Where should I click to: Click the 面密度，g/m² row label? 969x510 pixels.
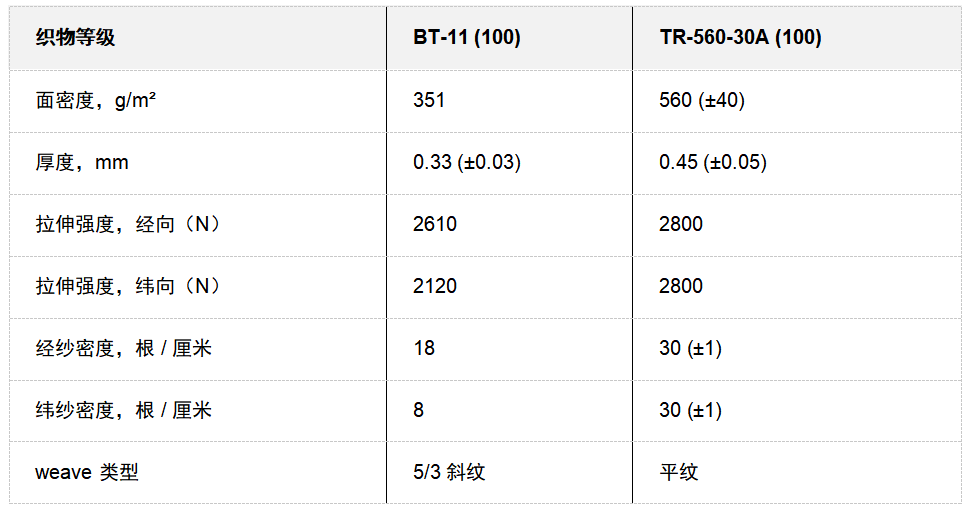click(x=95, y=100)
